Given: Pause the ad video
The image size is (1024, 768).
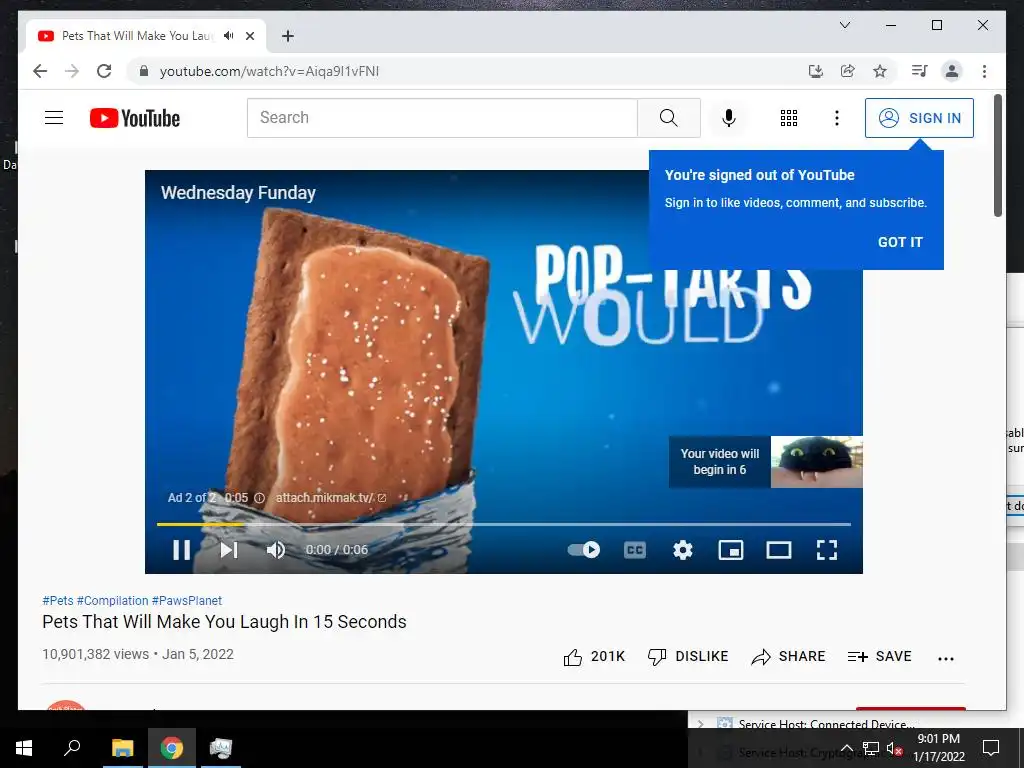Looking at the screenshot, I should point(182,550).
